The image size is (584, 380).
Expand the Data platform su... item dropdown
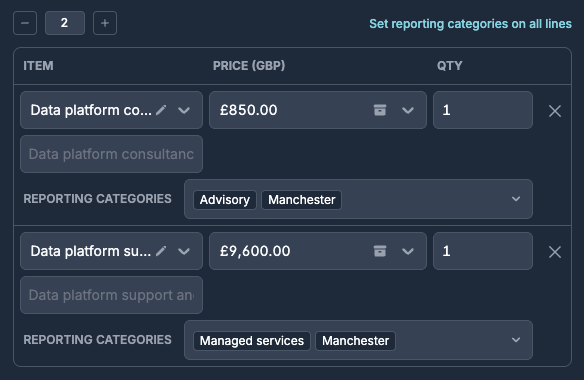(x=184, y=251)
